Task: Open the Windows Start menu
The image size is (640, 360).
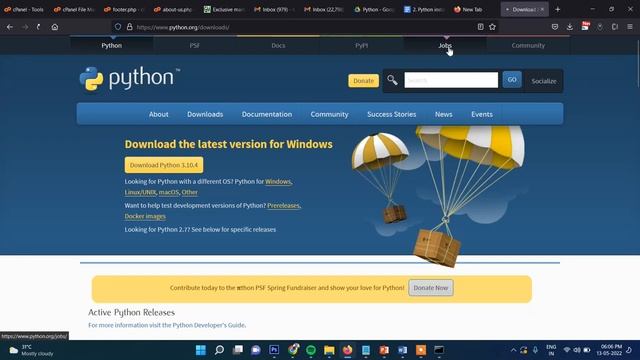Action: click(x=201, y=350)
